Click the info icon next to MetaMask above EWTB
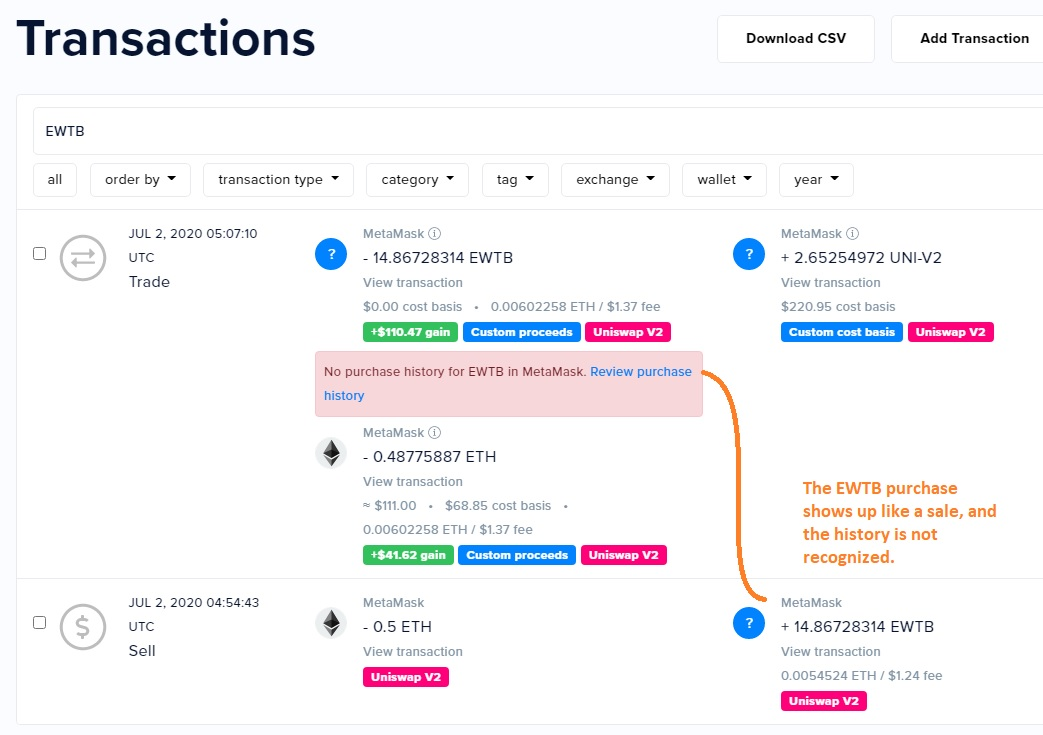The image size is (1043, 735). [x=434, y=233]
